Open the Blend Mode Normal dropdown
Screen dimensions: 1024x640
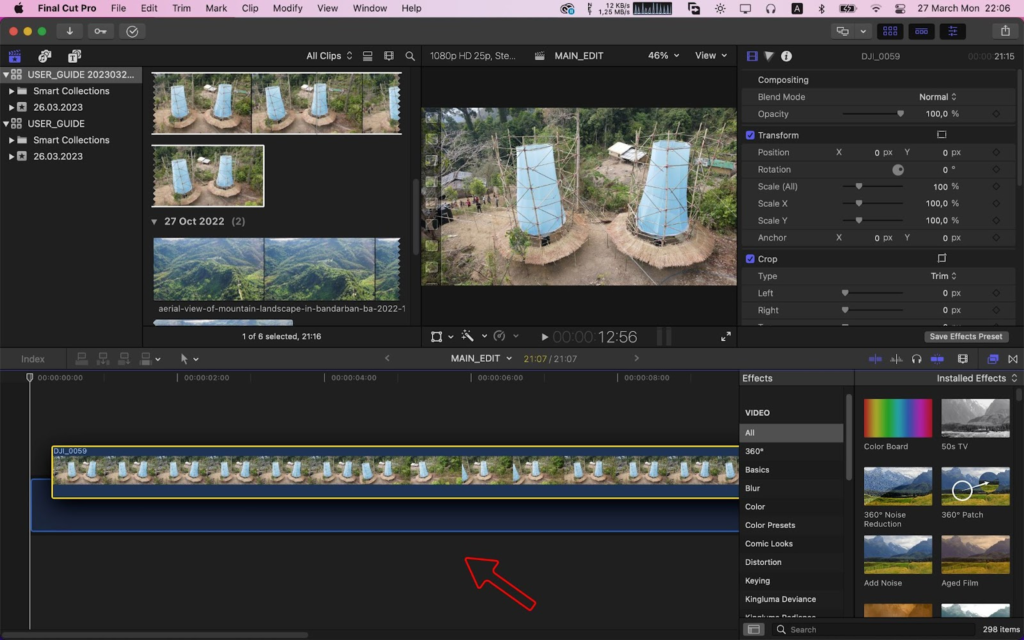[937, 97]
